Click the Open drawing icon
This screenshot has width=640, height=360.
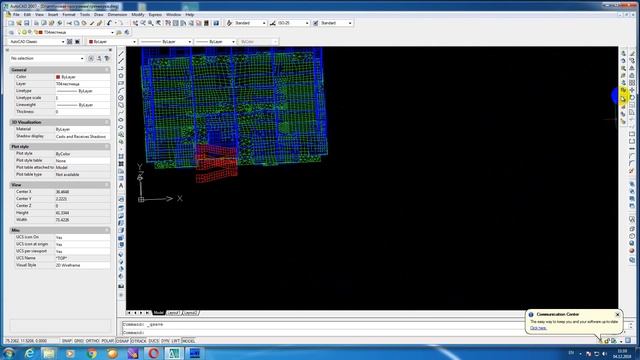click(19, 23)
